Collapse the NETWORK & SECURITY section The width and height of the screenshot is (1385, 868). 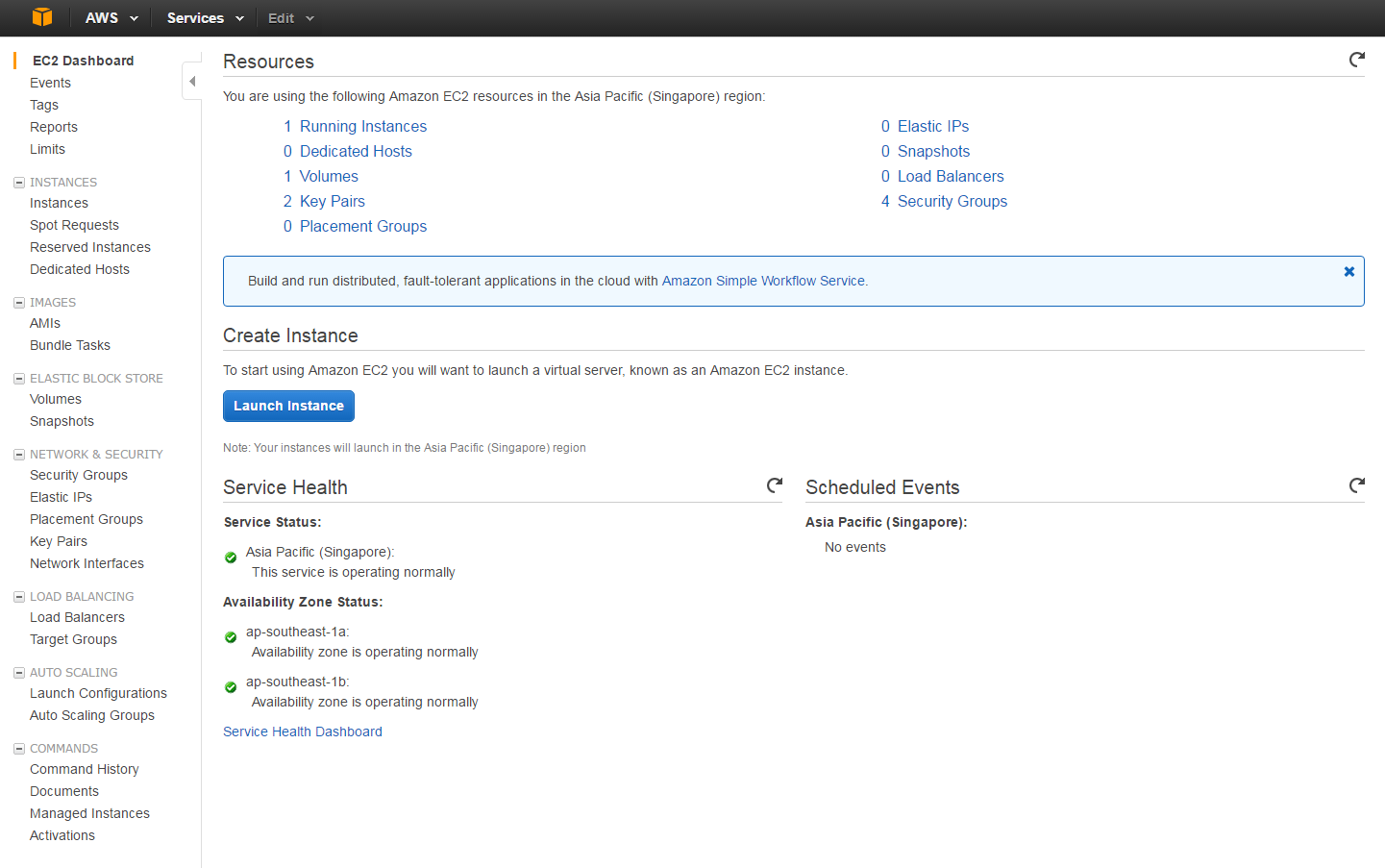18,453
